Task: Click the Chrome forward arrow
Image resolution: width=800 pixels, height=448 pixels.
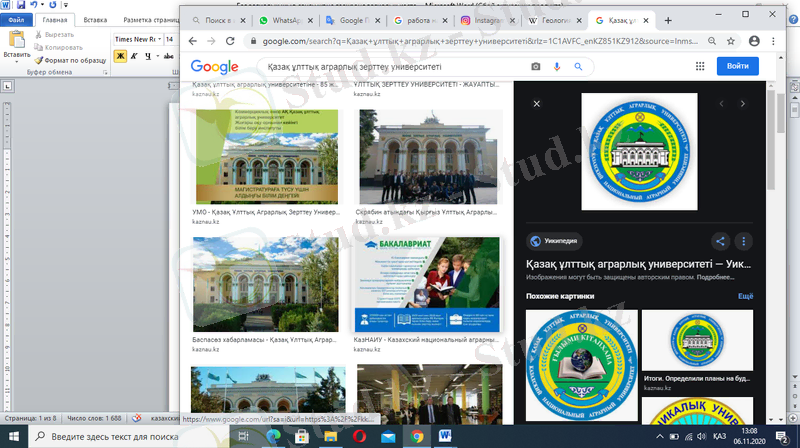Action: (211, 41)
